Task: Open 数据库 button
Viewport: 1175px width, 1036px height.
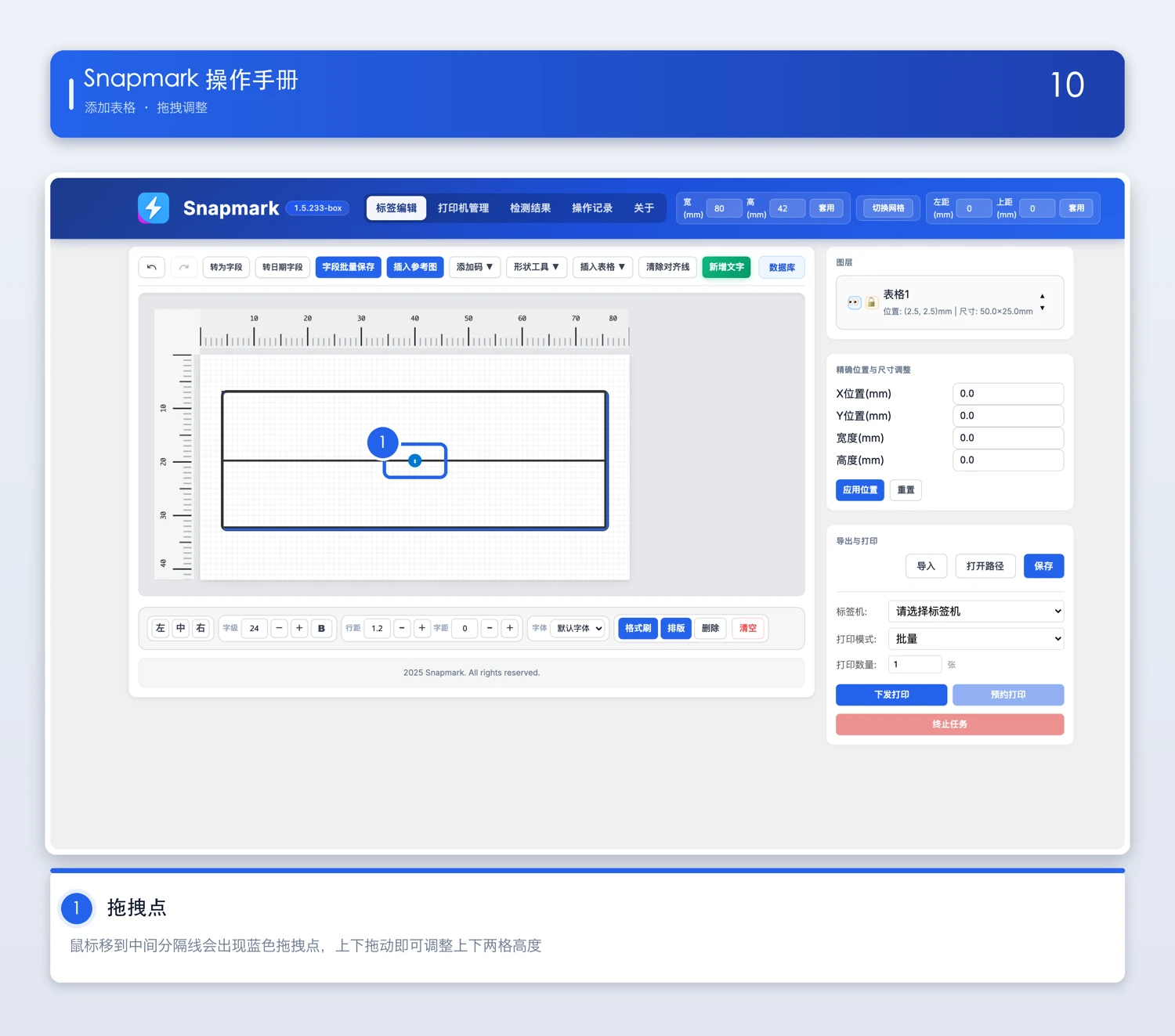Action: (782, 267)
